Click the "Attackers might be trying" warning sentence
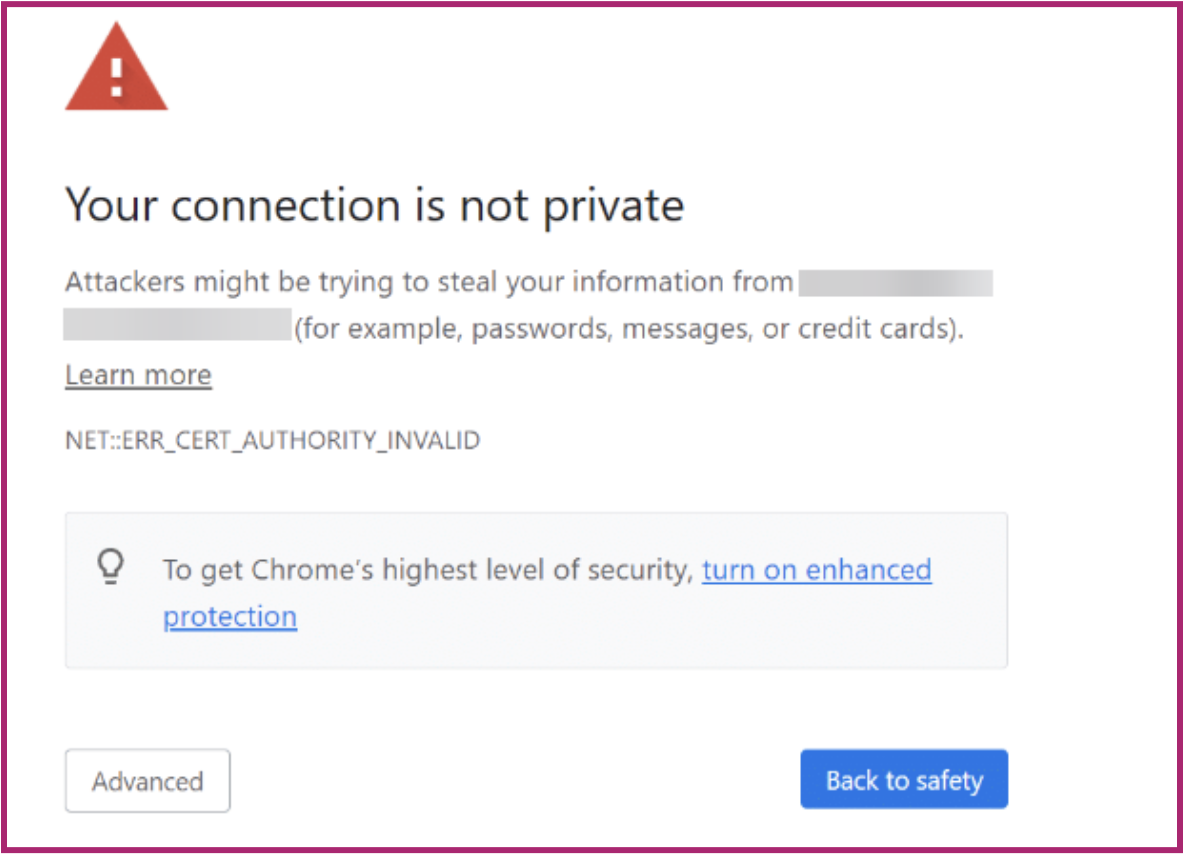1188x854 pixels. point(429,283)
